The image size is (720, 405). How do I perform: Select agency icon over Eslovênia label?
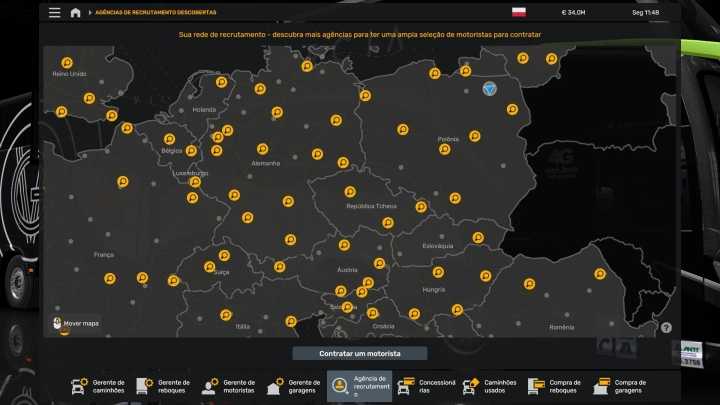(348, 307)
